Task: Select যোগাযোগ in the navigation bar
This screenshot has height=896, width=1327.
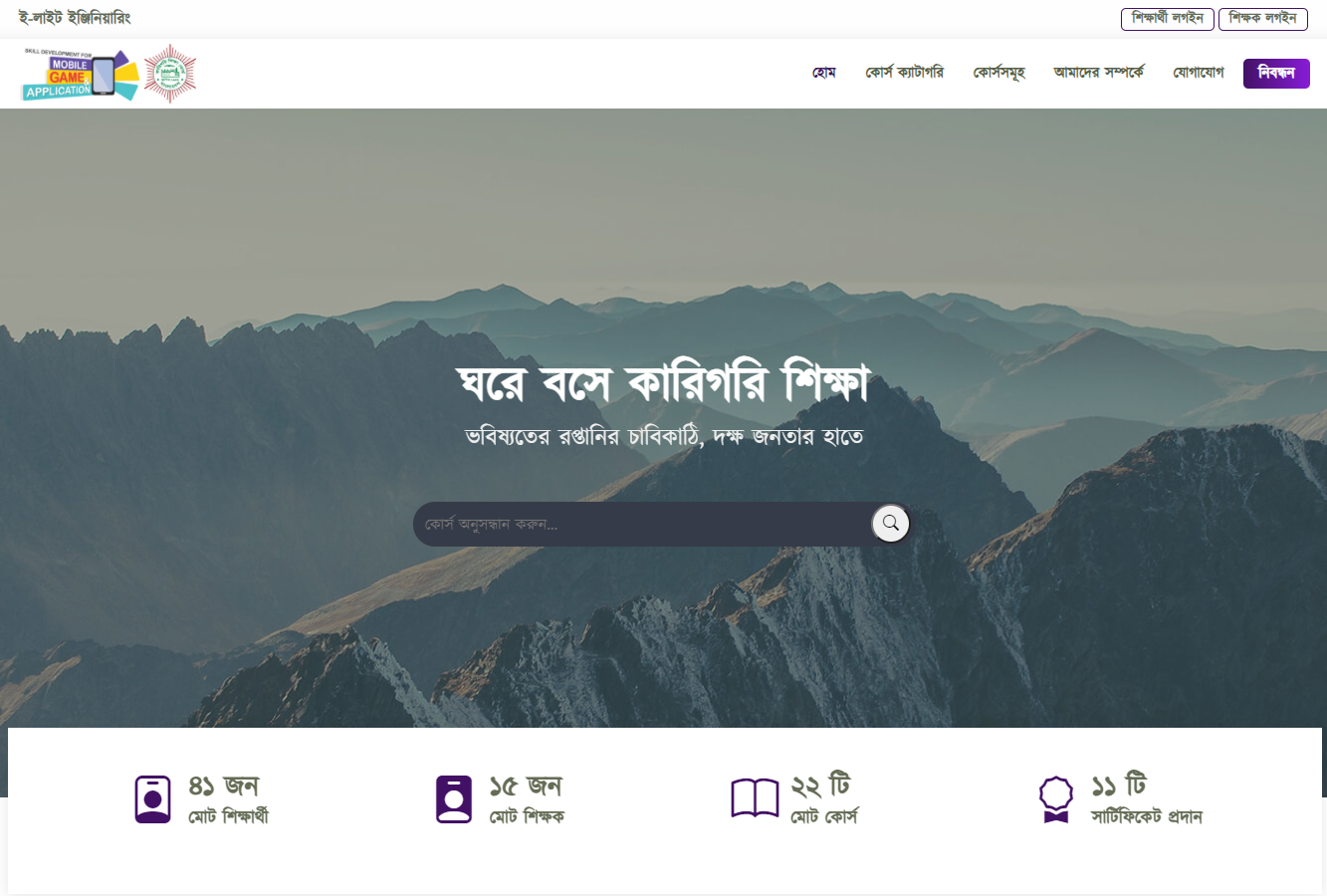Action: [1199, 73]
